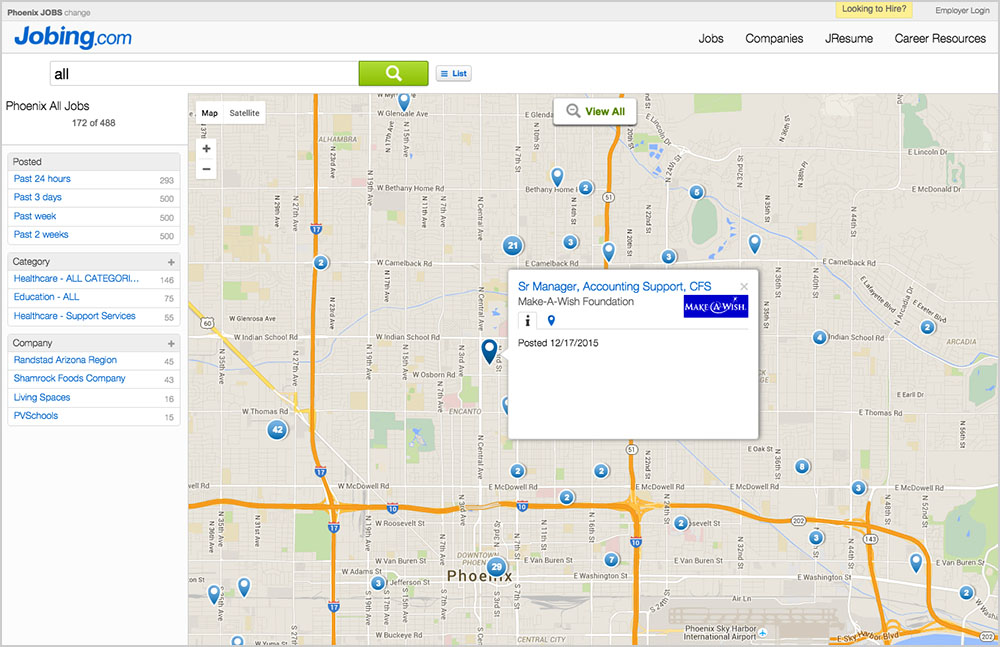The image size is (1000, 647).
Task: Open the cluster marker showing 42 jobs
Action: pos(277,429)
